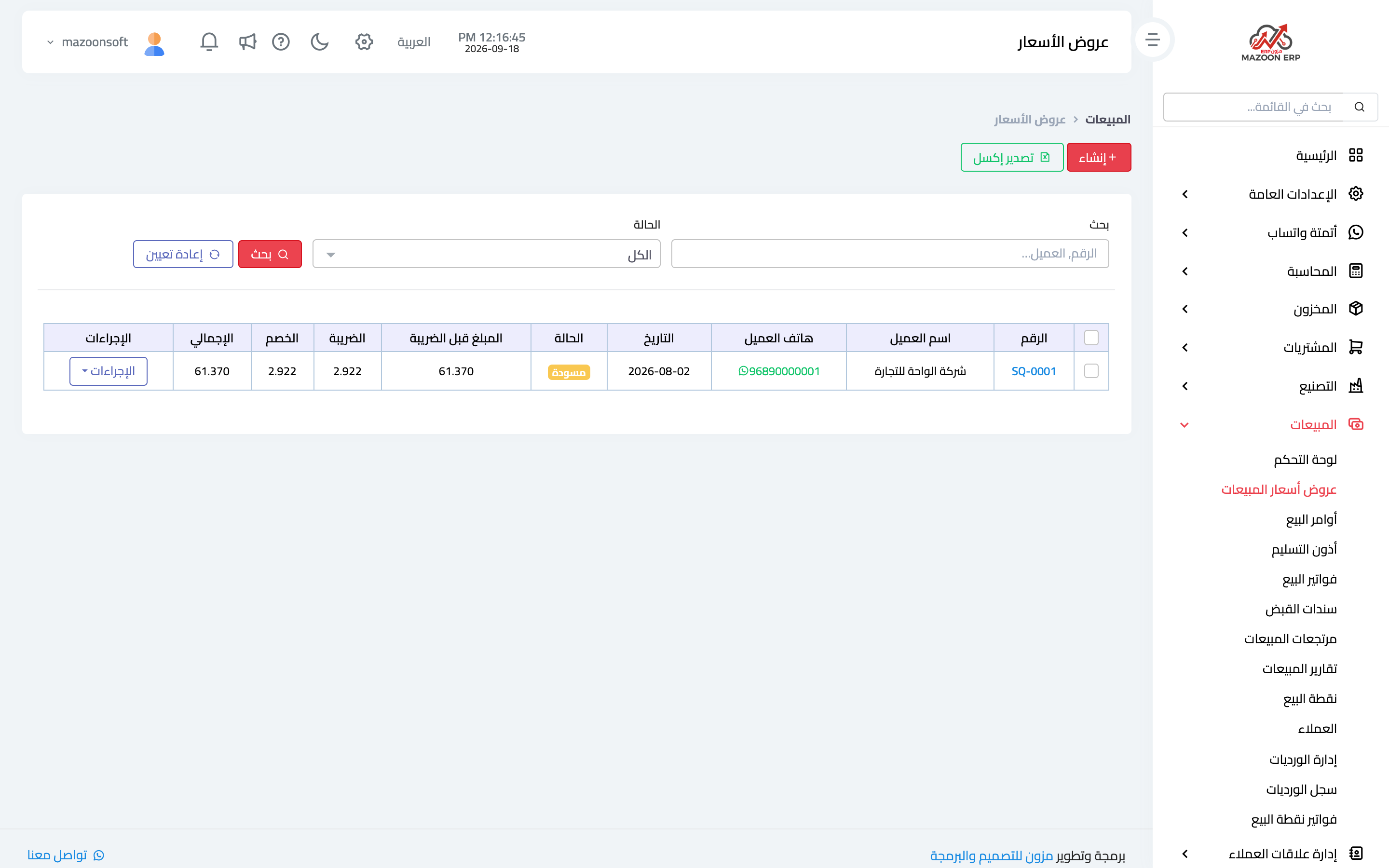
Task: Open the settings gear in header
Action: [364, 42]
